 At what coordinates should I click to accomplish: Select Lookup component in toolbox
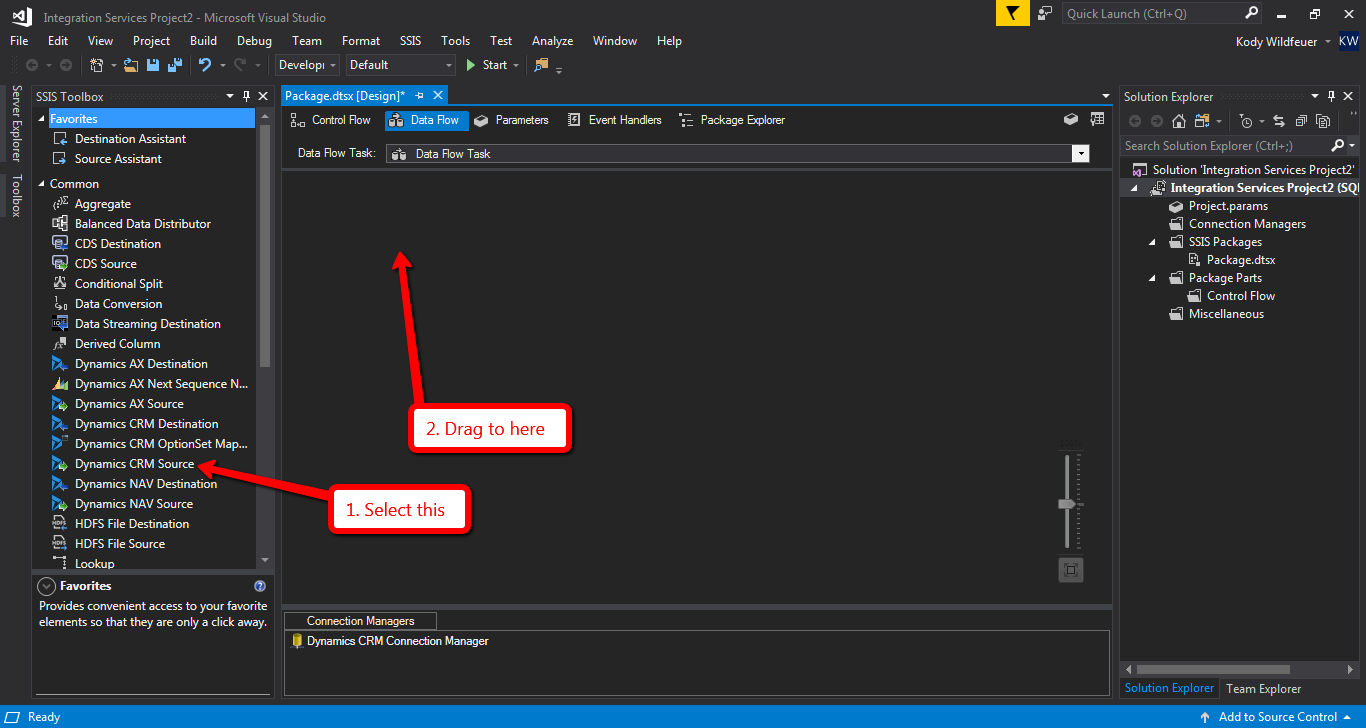(94, 564)
